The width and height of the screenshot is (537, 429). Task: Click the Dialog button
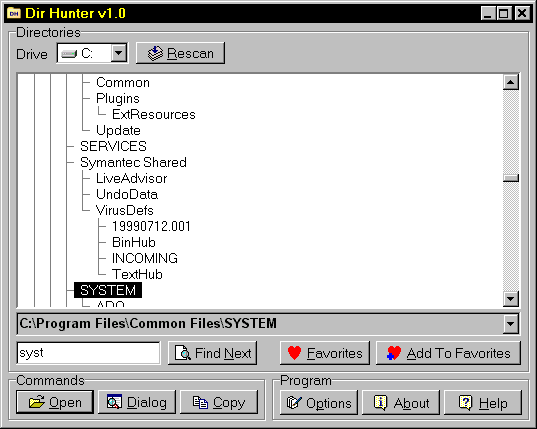tap(137, 402)
